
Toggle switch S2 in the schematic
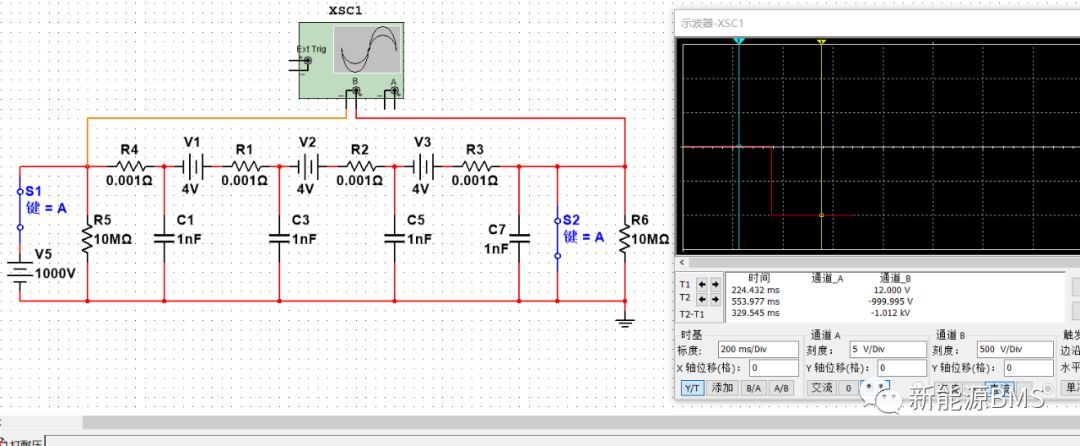click(558, 238)
